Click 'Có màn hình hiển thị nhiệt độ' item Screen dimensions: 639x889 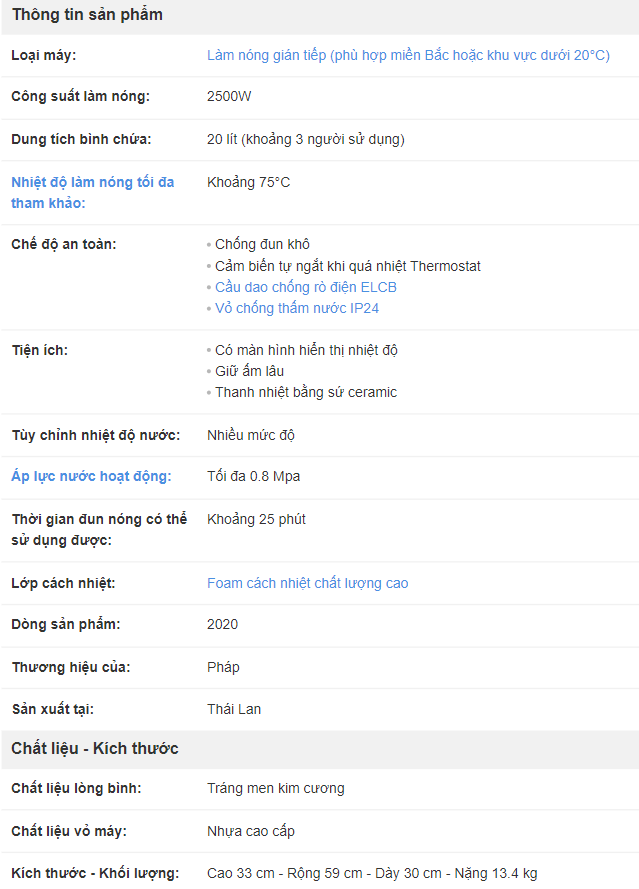pos(306,350)
